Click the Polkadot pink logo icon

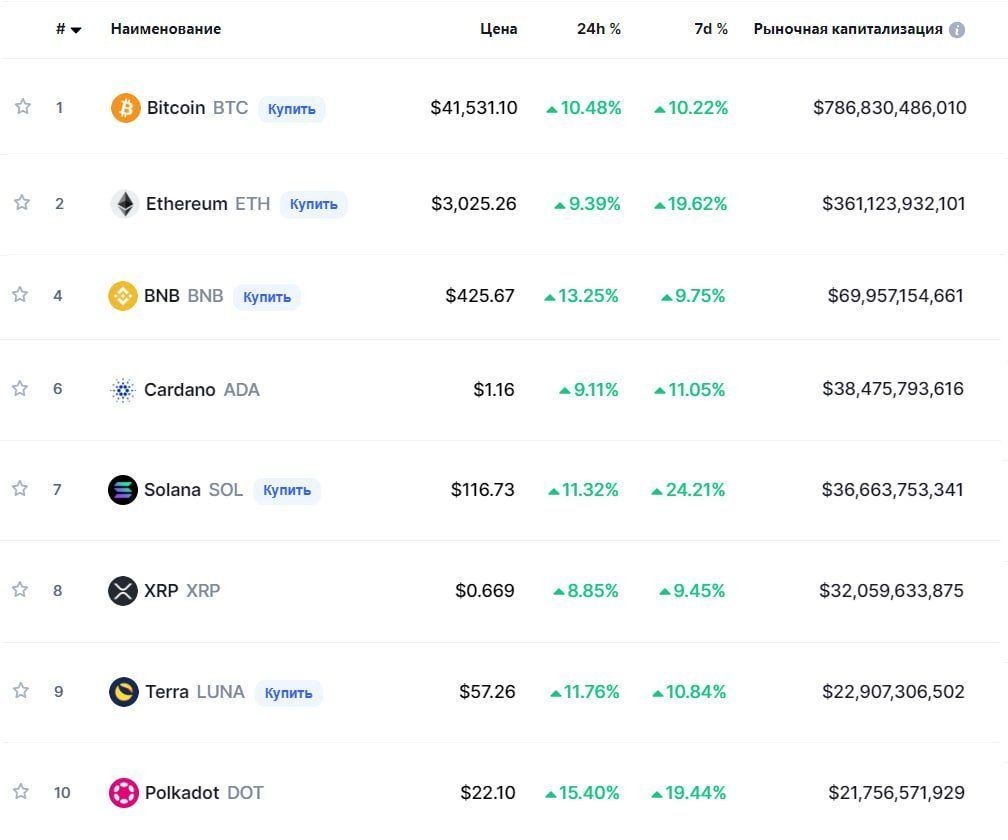tap(123, 792)
